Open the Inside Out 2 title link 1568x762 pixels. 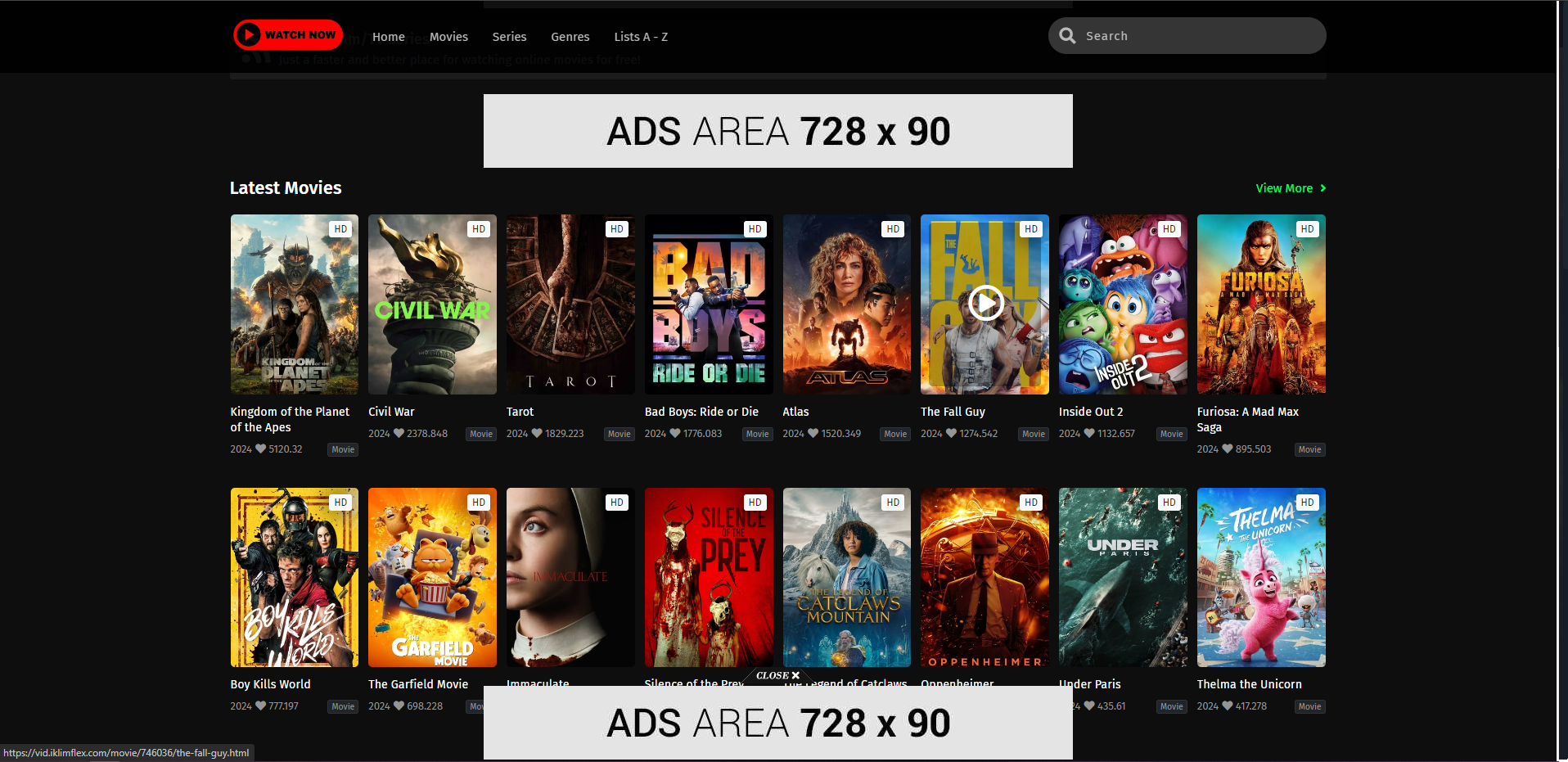tap(1091, 412)
